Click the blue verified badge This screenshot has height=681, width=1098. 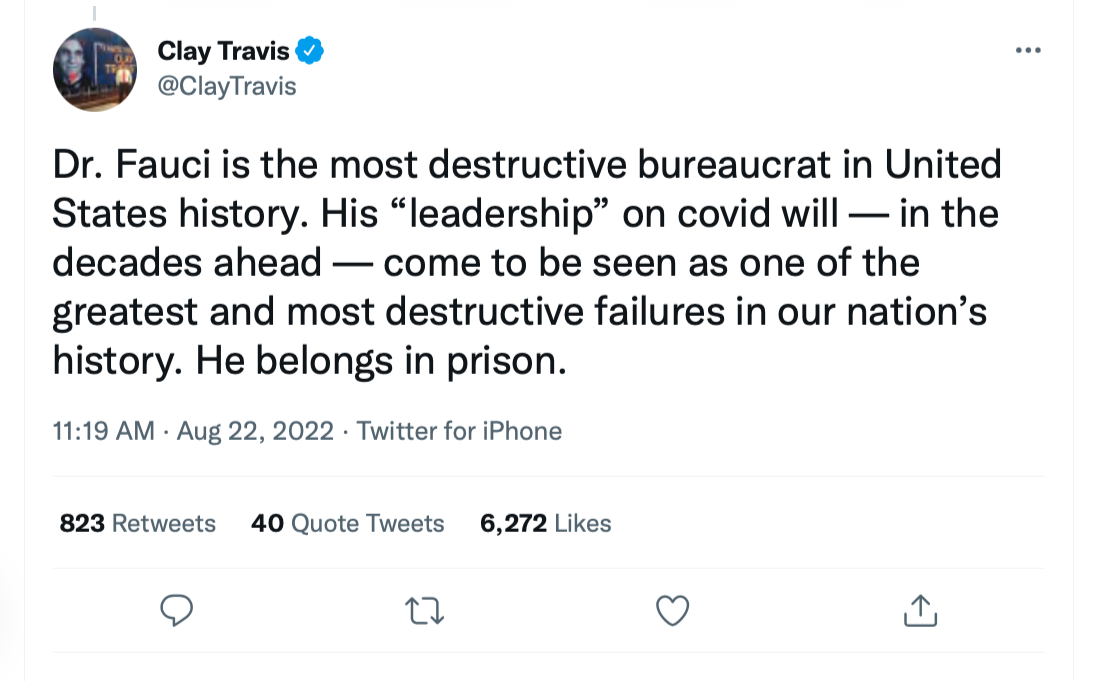coord(311,51)
